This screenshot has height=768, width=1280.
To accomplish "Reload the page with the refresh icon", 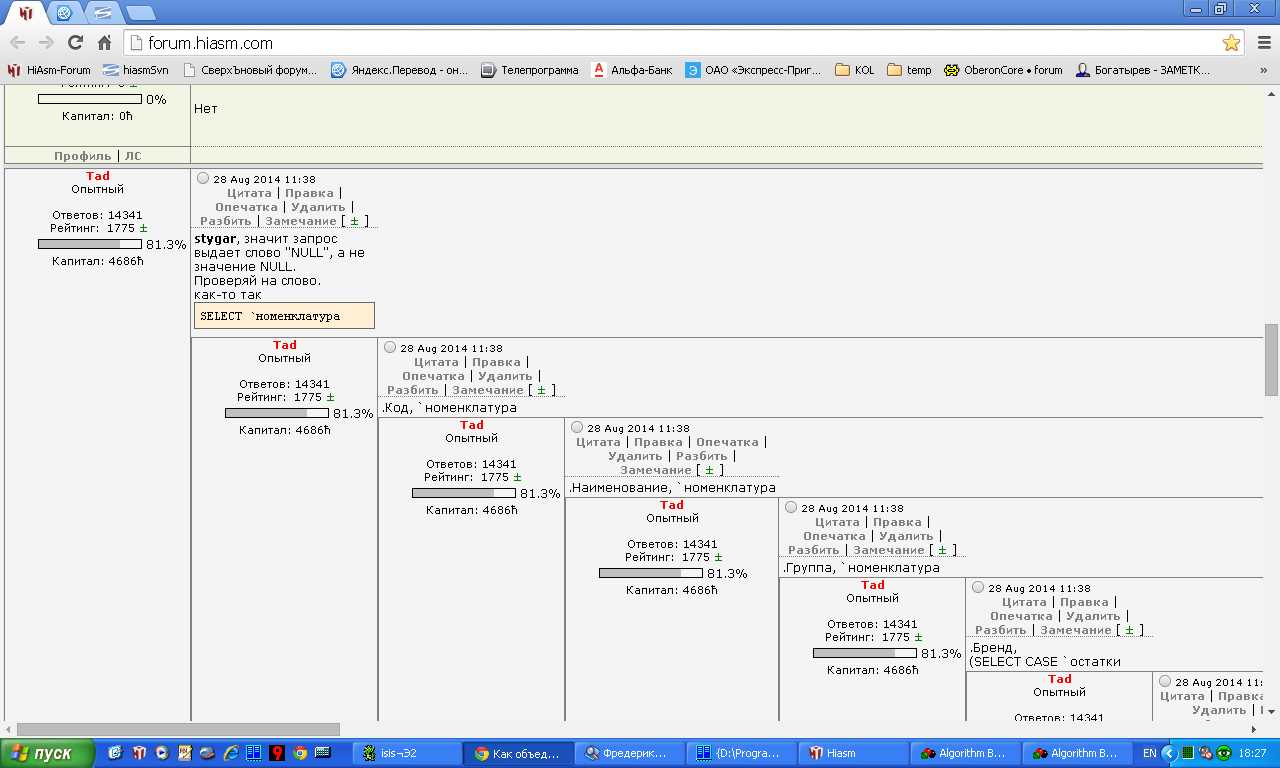I will (x=75, y=43).
